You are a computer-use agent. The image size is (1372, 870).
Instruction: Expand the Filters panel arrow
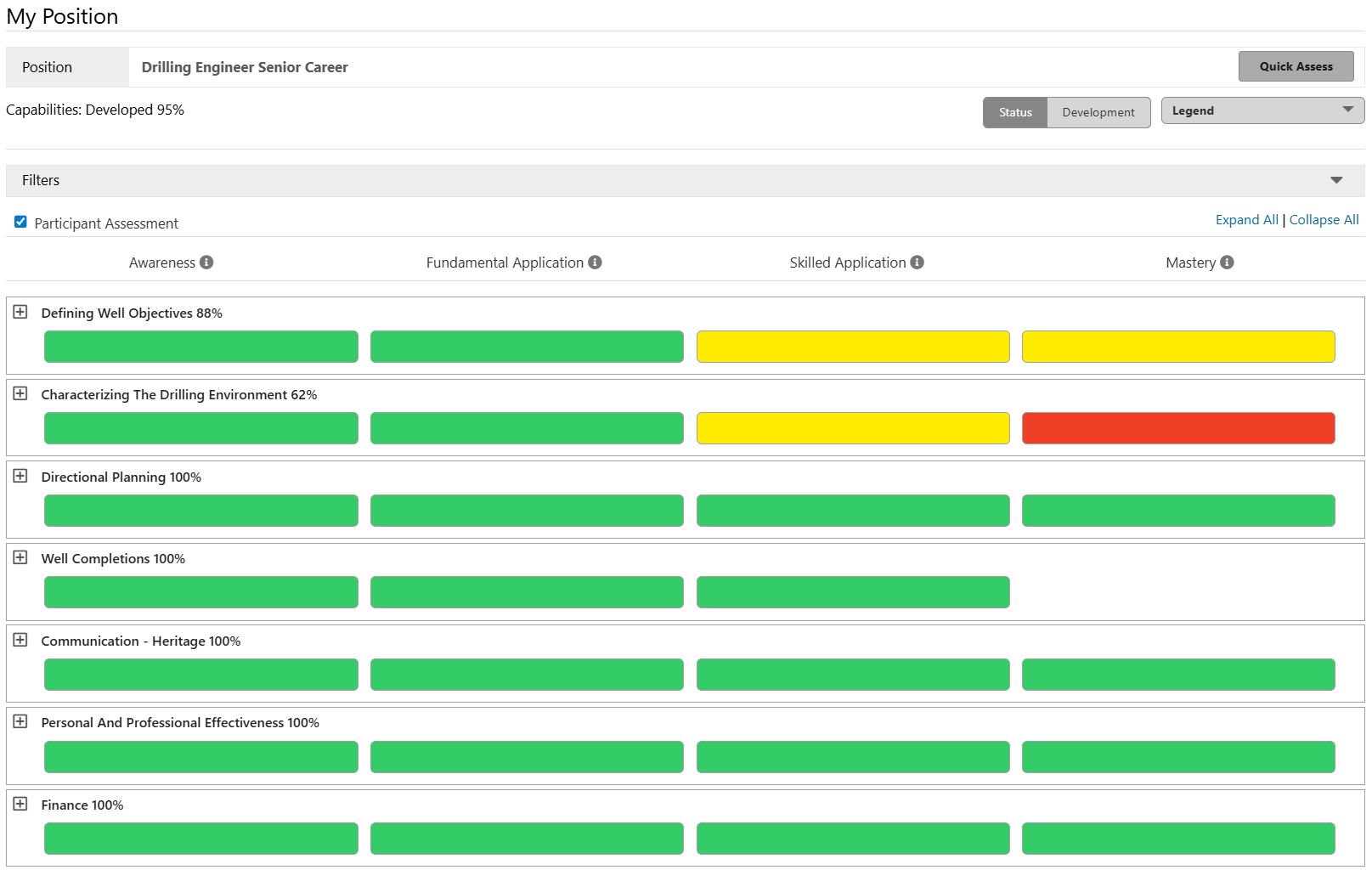(1336, 180)
